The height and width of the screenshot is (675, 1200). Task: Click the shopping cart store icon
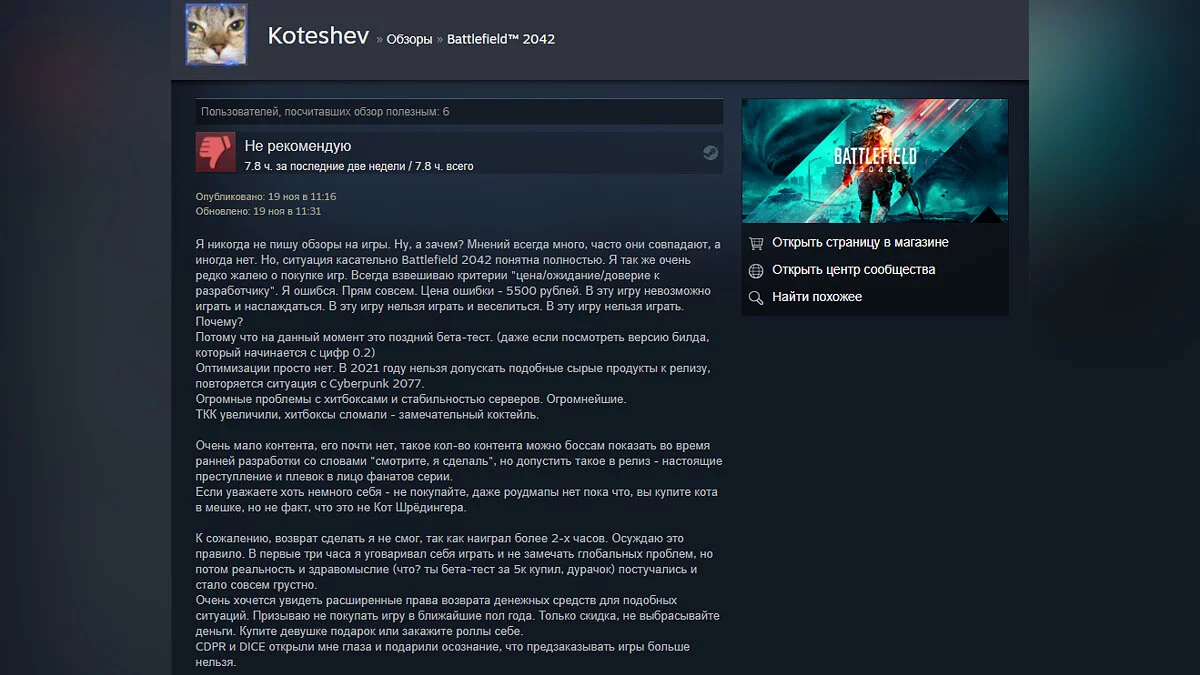(756, 242)
